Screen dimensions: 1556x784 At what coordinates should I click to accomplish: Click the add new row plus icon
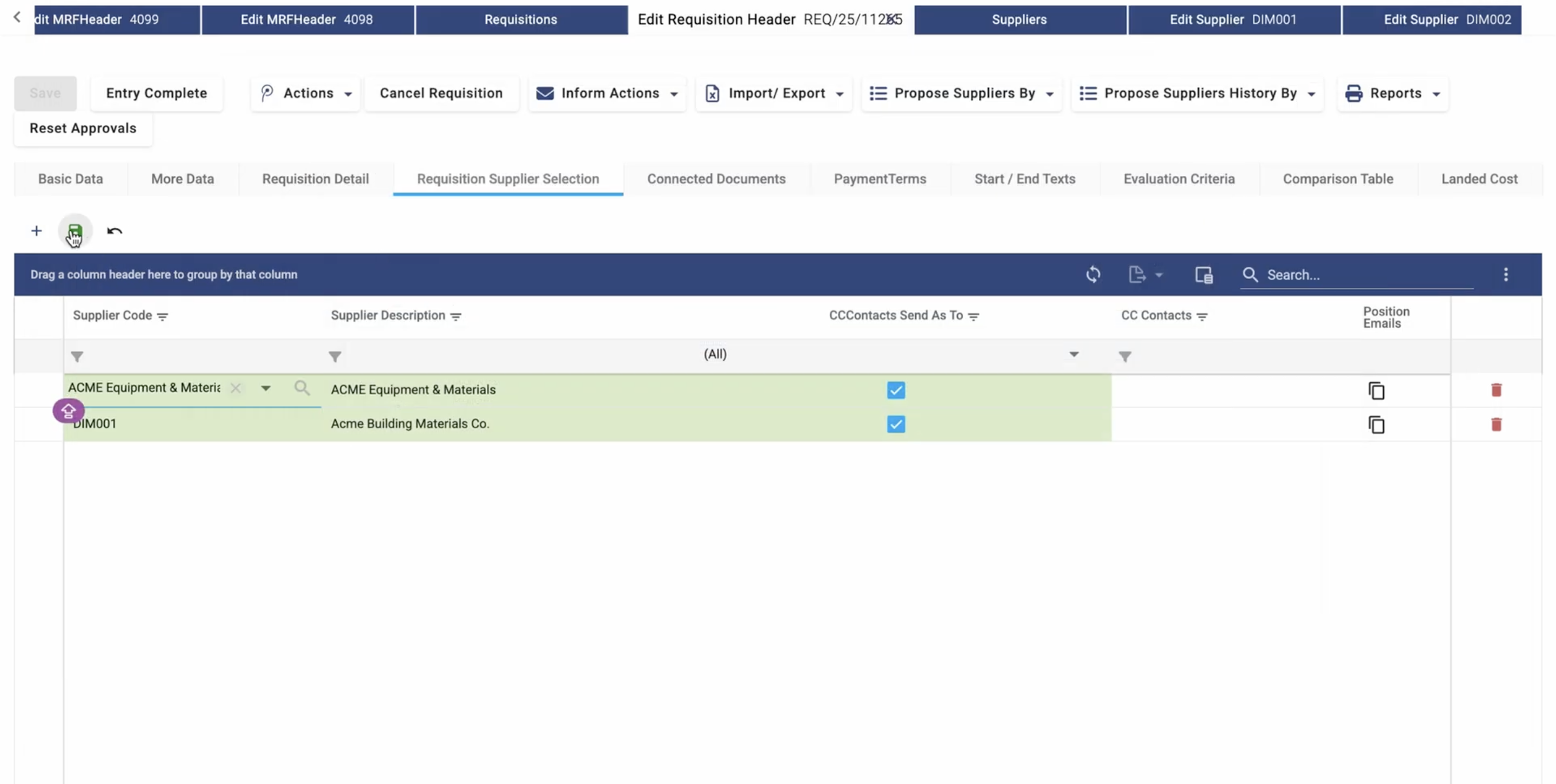(36, 231)
